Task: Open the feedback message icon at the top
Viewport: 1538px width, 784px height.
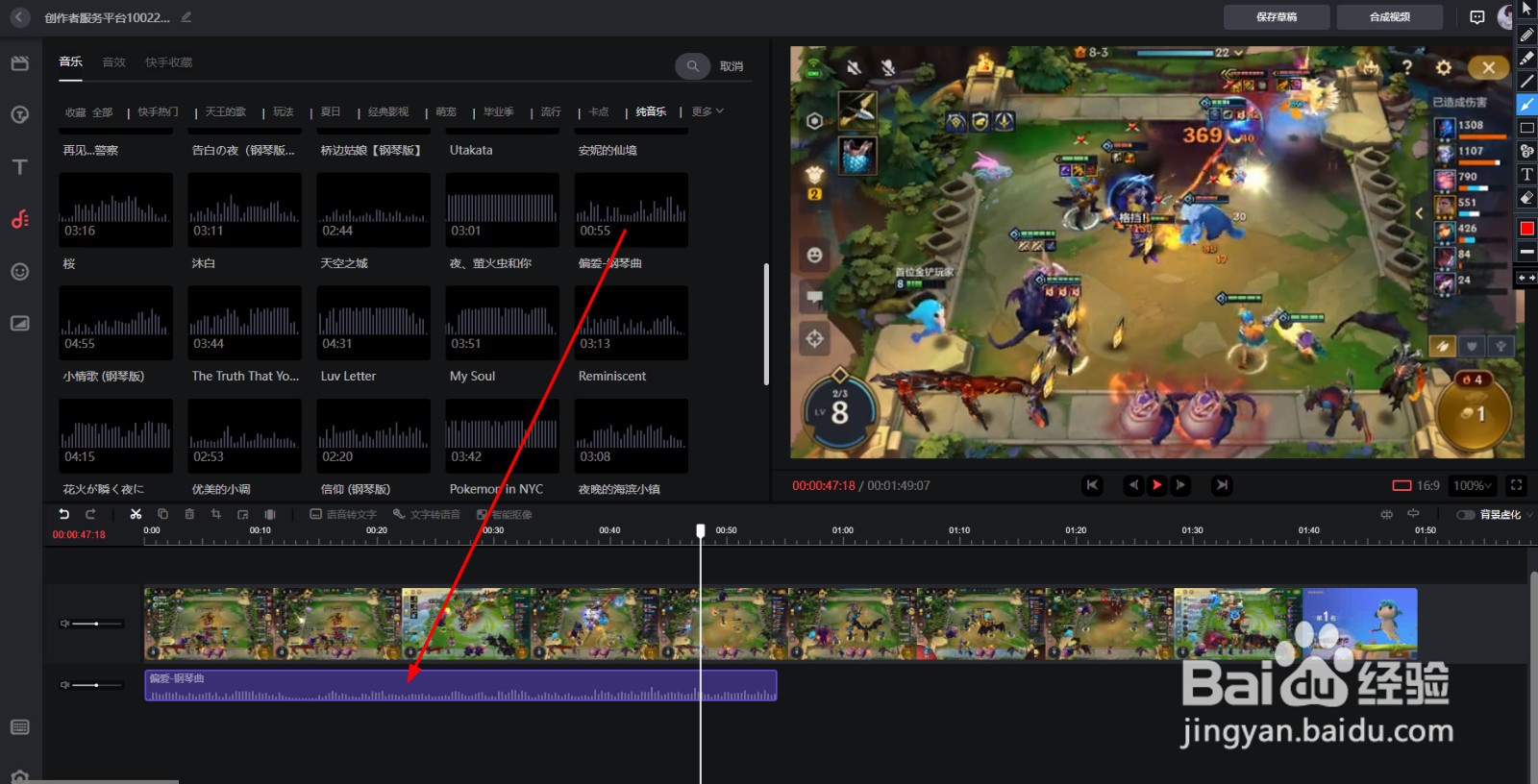Action: [1477, 17]
